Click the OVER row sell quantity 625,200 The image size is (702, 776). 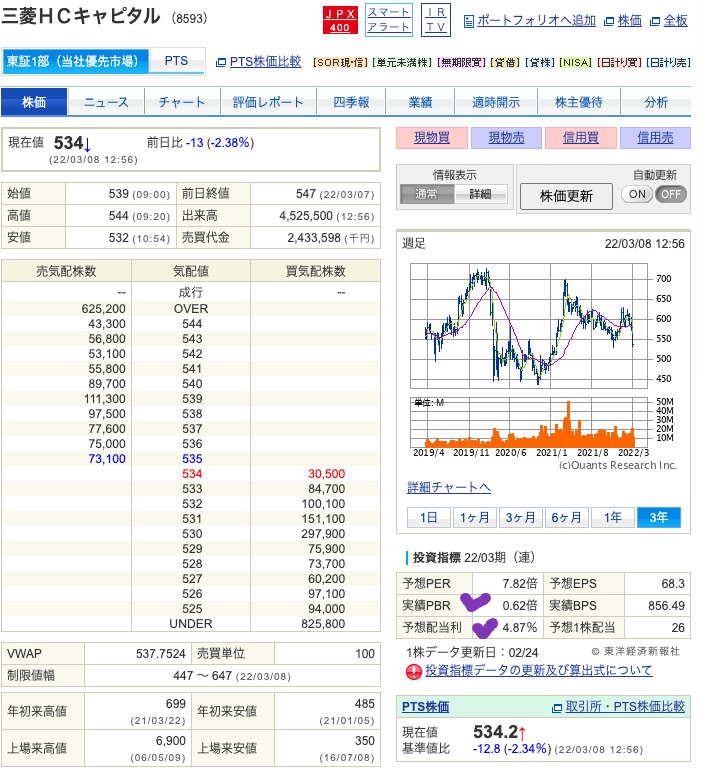tap(103, 309)
